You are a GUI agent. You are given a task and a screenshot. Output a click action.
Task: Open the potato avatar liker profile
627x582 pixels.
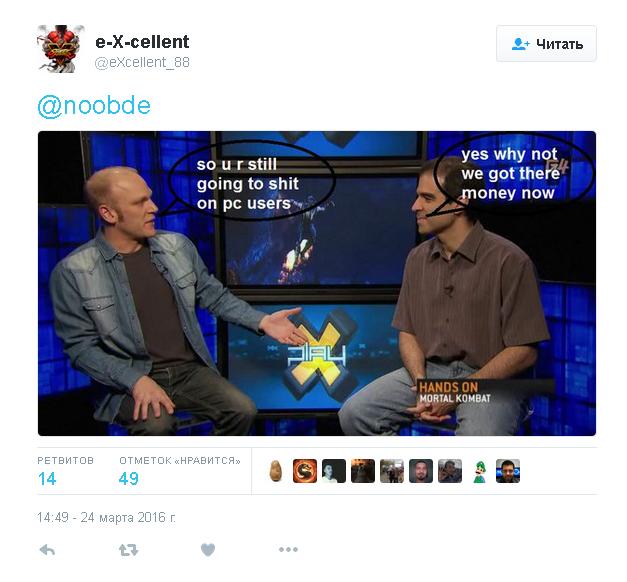(x=276, y=471)
